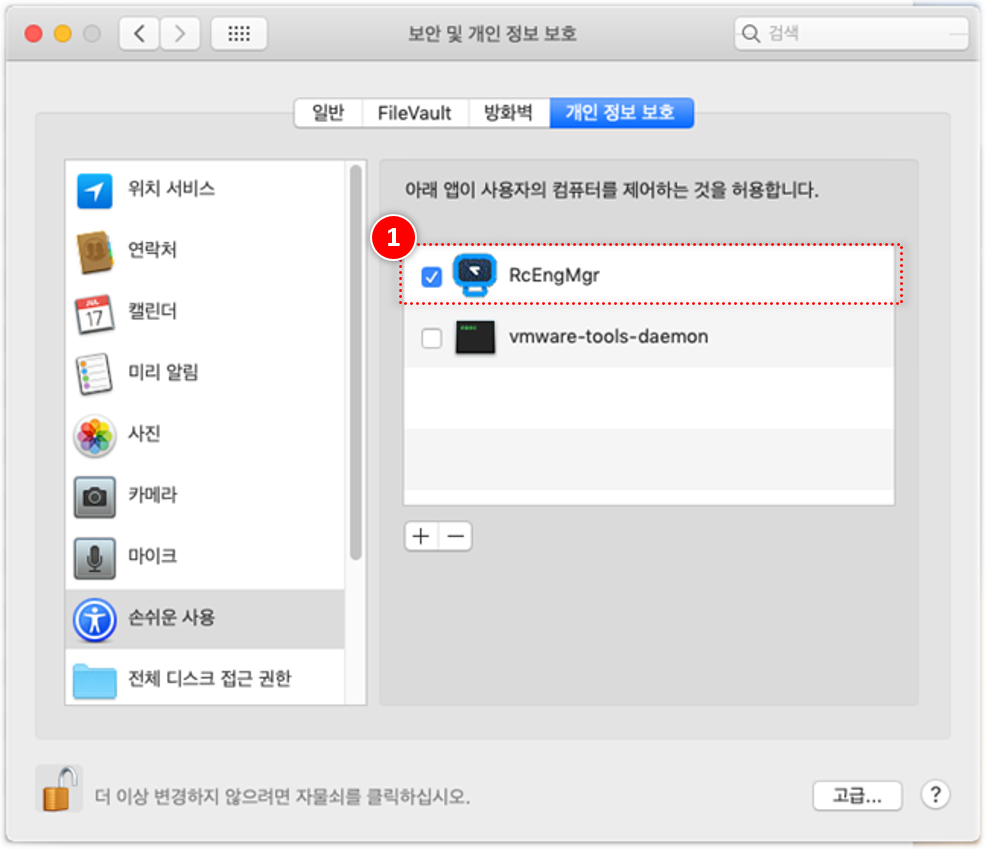Image resolution: width=986 pixels, height=849 pixels.
Task: Enable the vmware-tools-daemon checkbox
Action: (431, 339)
